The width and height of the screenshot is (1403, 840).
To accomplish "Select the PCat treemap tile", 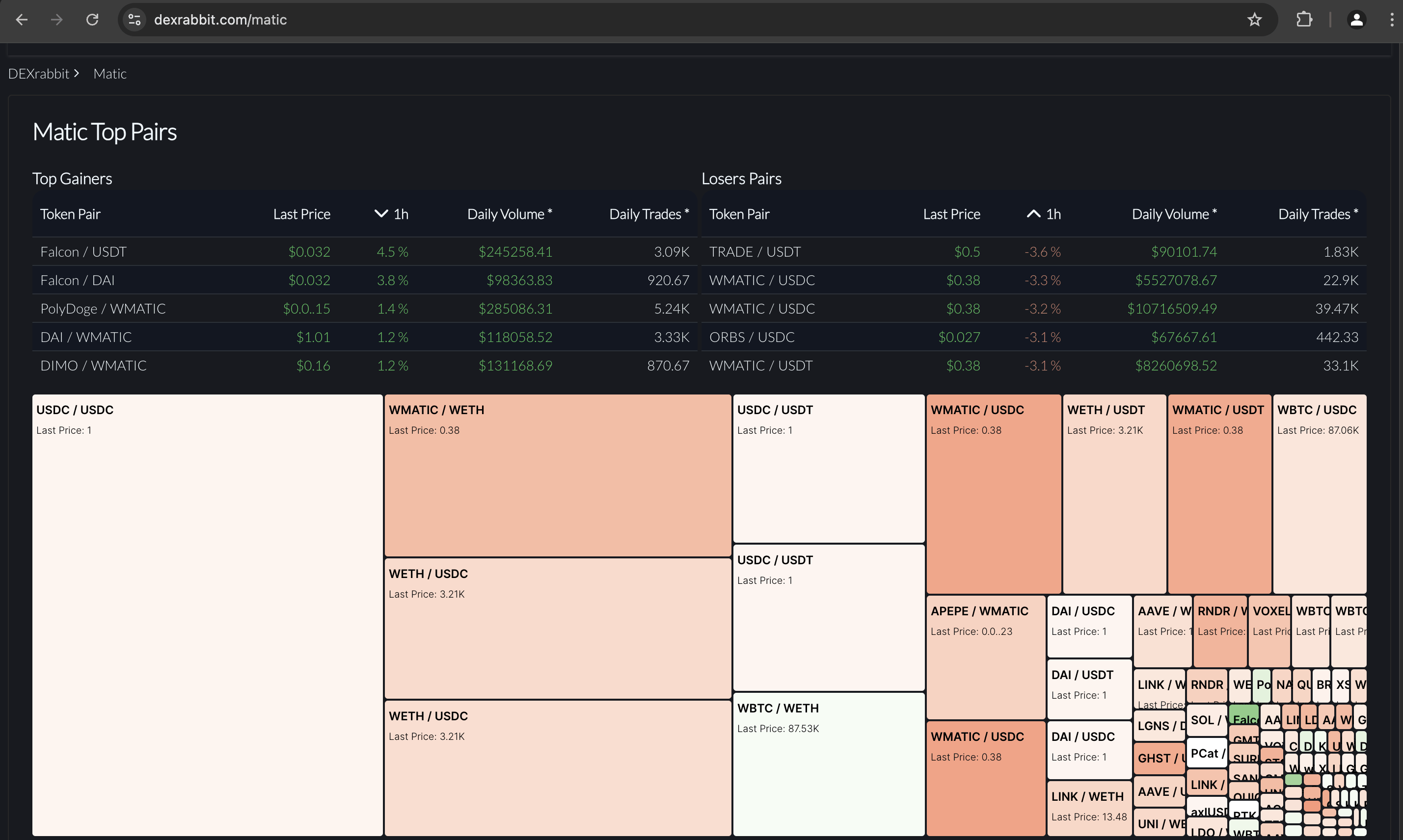I will tap(1207, 753).
